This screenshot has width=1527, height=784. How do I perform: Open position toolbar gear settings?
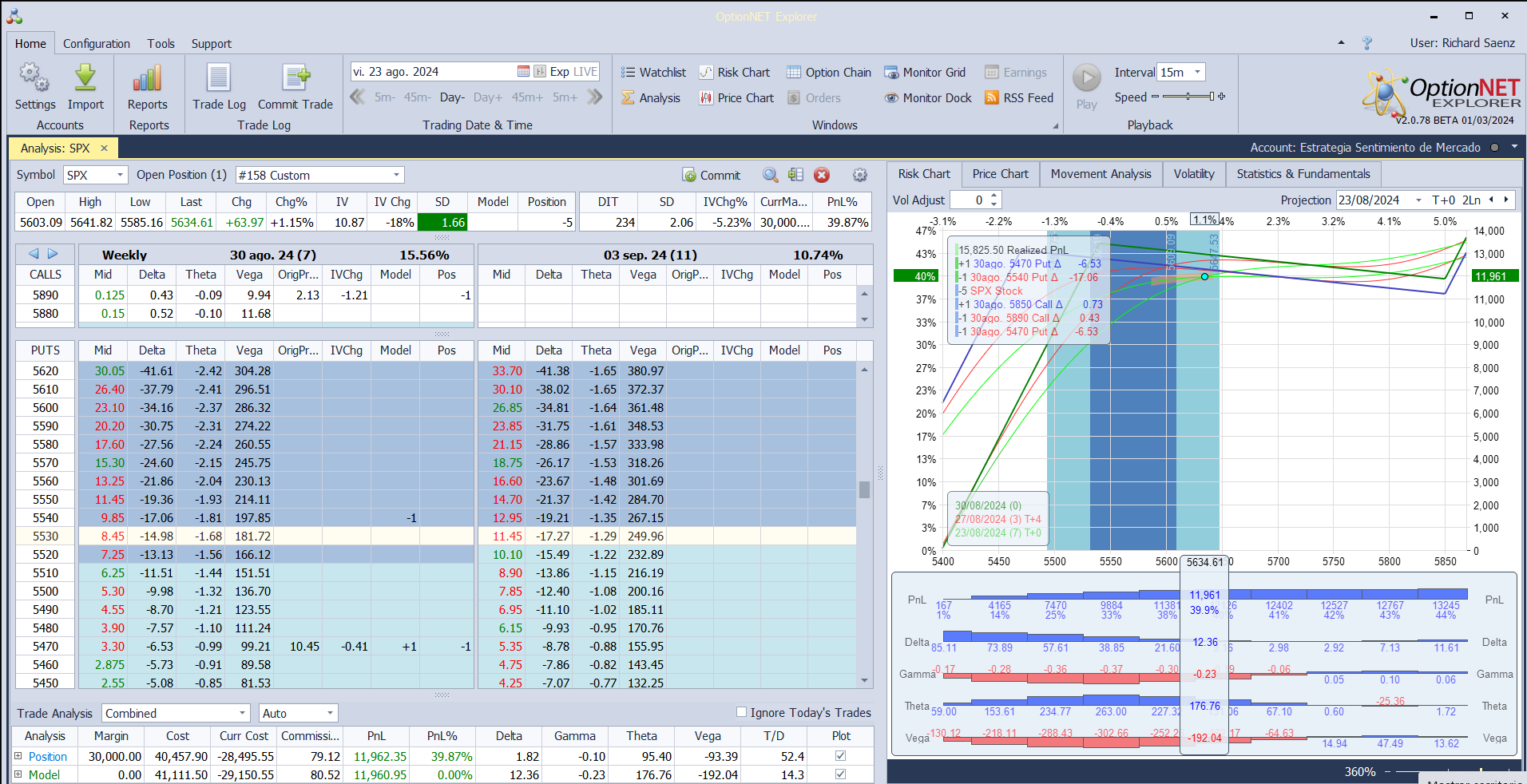[x=860, y=175]
